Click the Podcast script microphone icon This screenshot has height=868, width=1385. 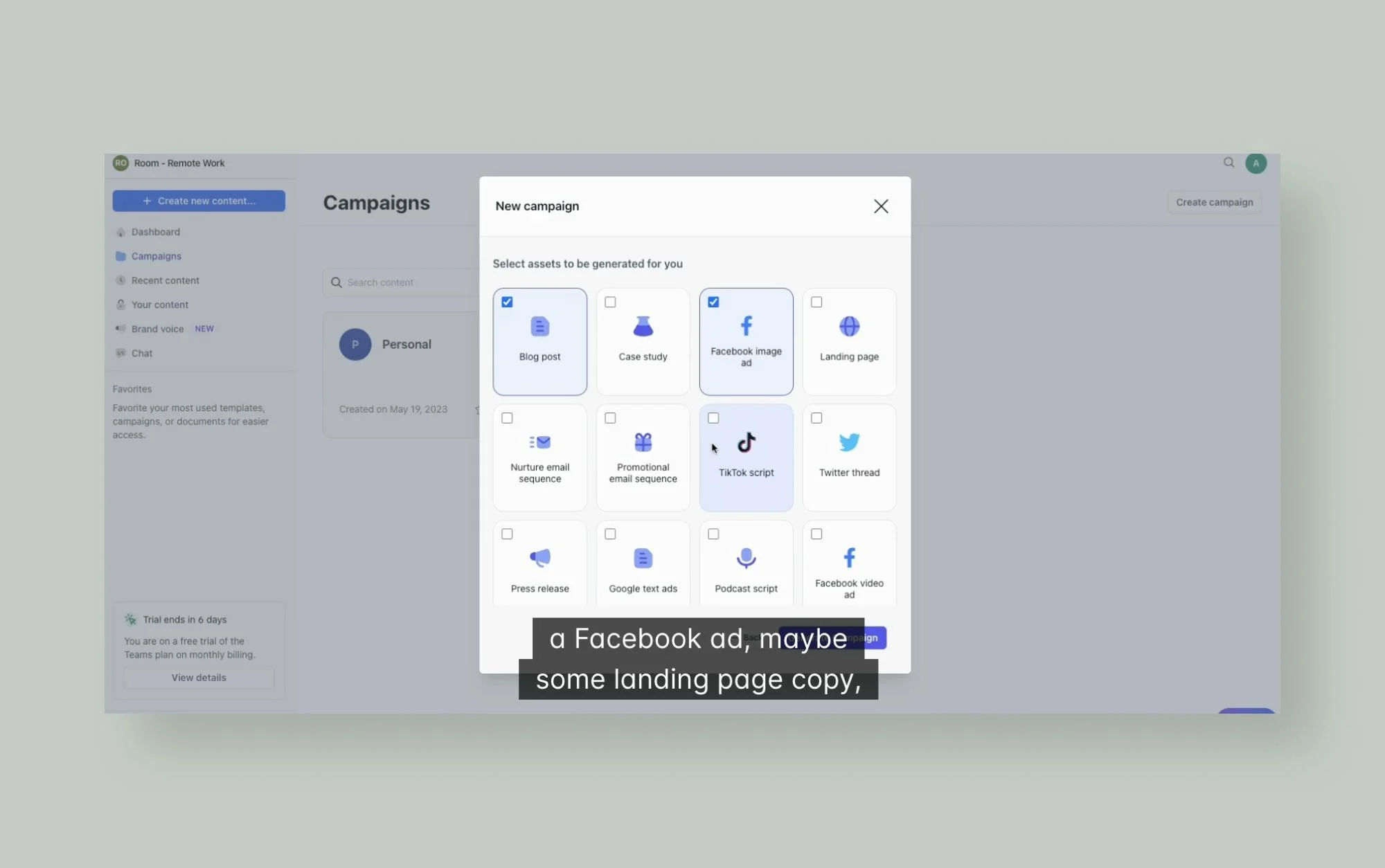pos(746,558)
